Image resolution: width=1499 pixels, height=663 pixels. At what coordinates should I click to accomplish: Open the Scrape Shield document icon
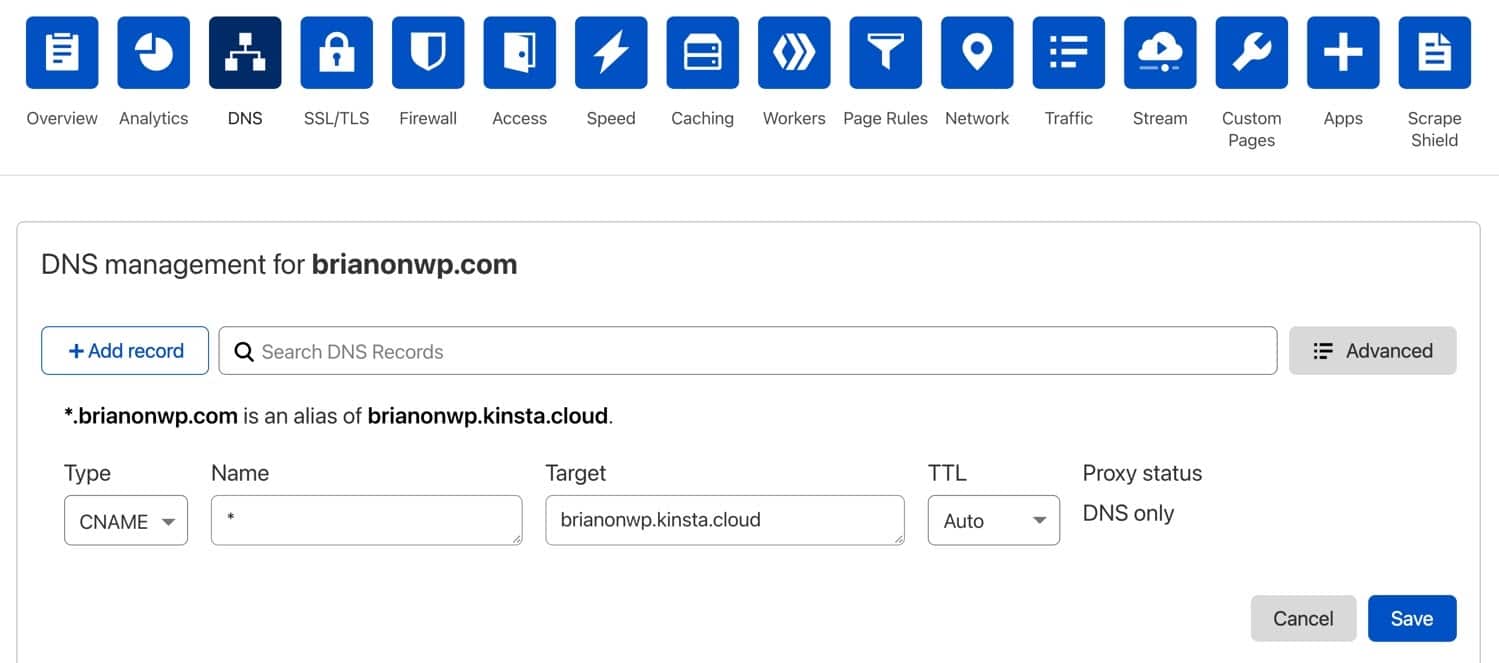tap(1434, 53)
